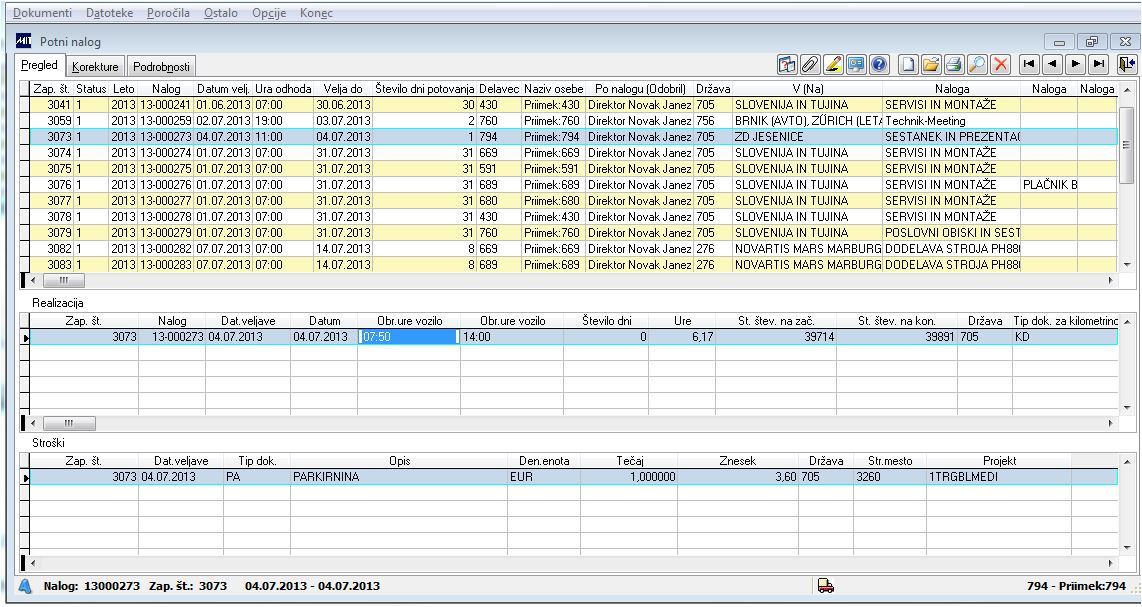Jump to the first record
This screenshot has height=607, width=1142.
[x=1028, y=65]
